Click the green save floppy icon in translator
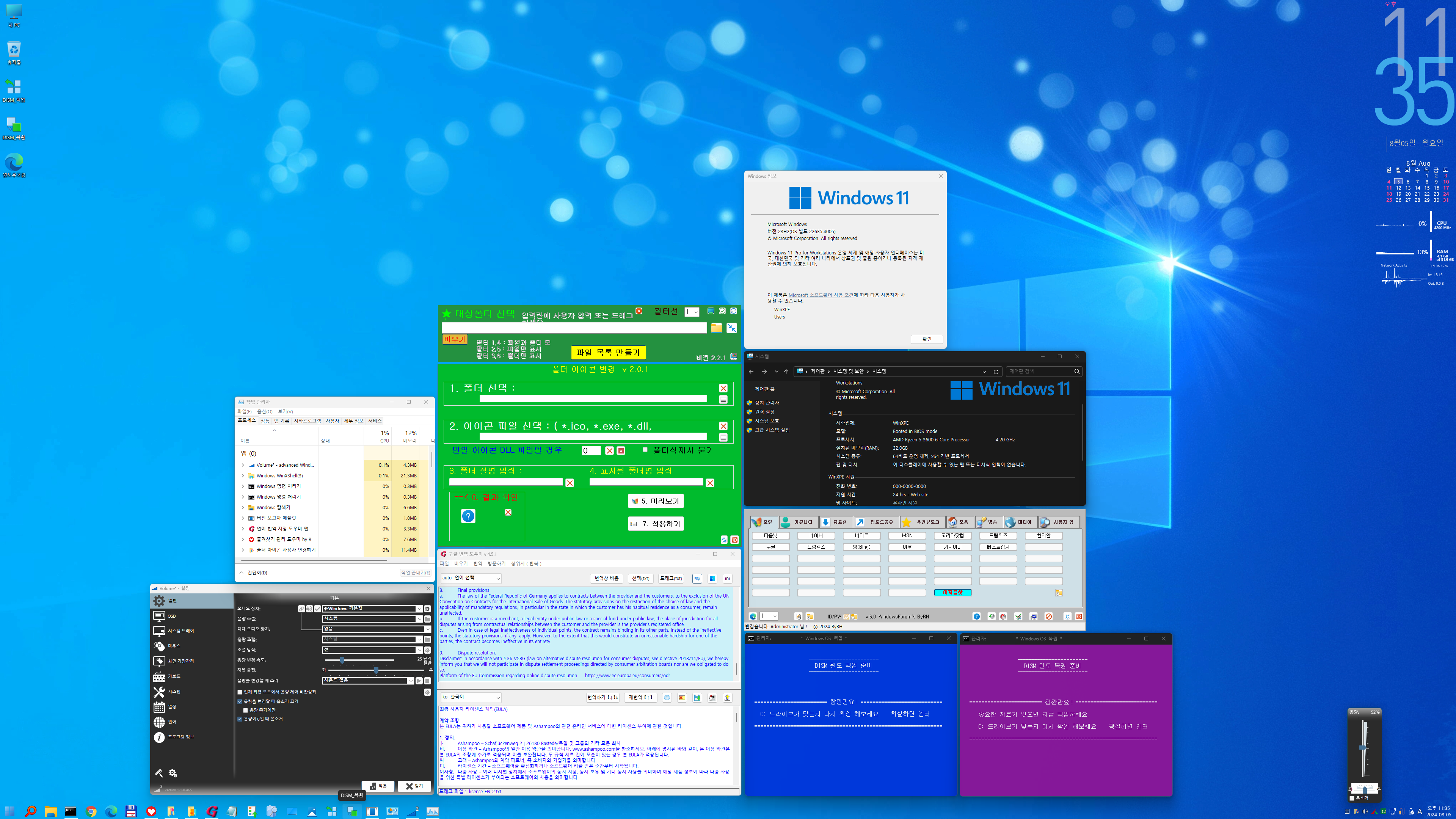Image resolution: width=1456 pixels, height=819 pixels. click(697, 698)
